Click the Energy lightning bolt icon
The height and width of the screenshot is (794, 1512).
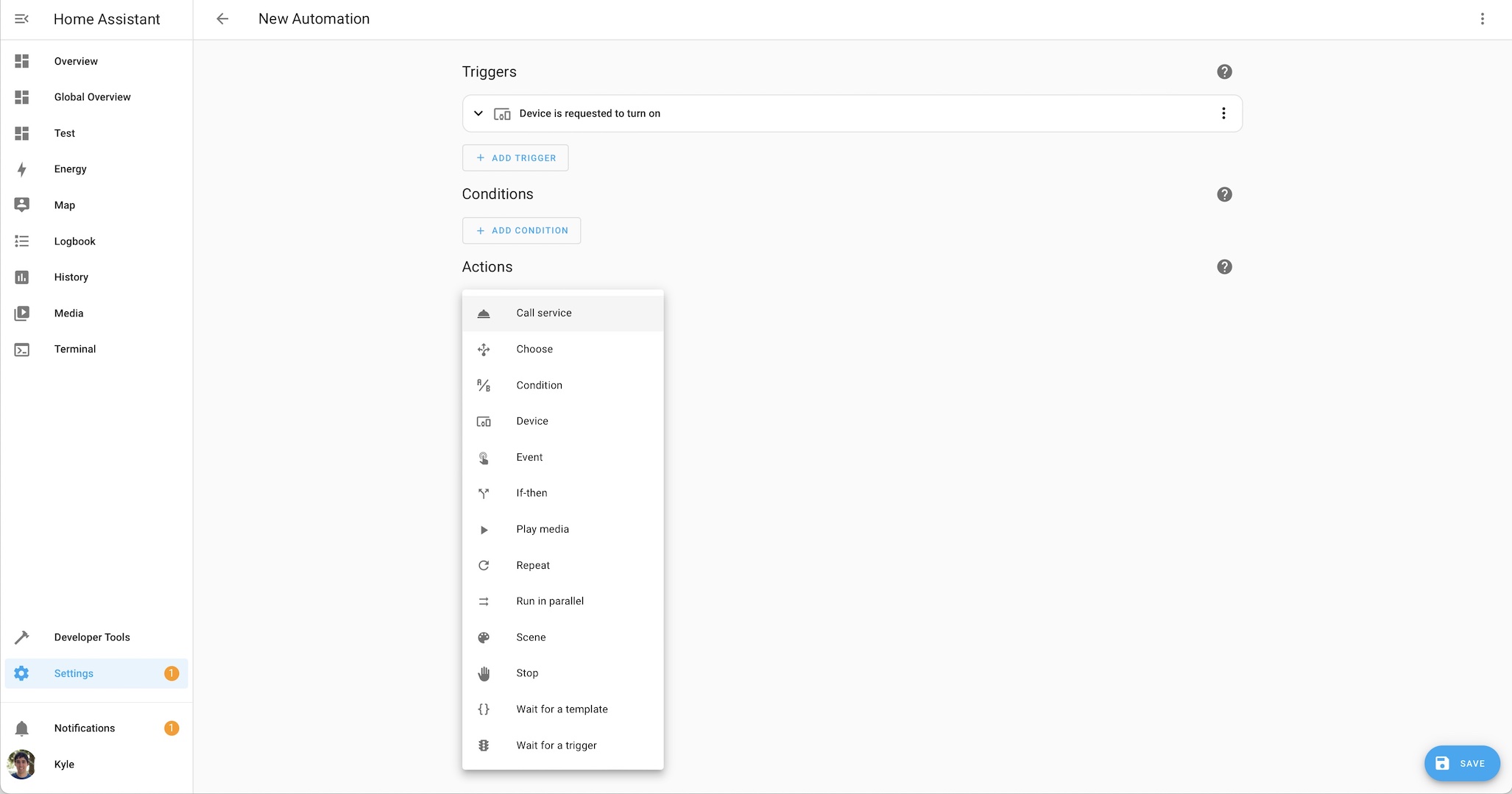click(x=22, y=169)
